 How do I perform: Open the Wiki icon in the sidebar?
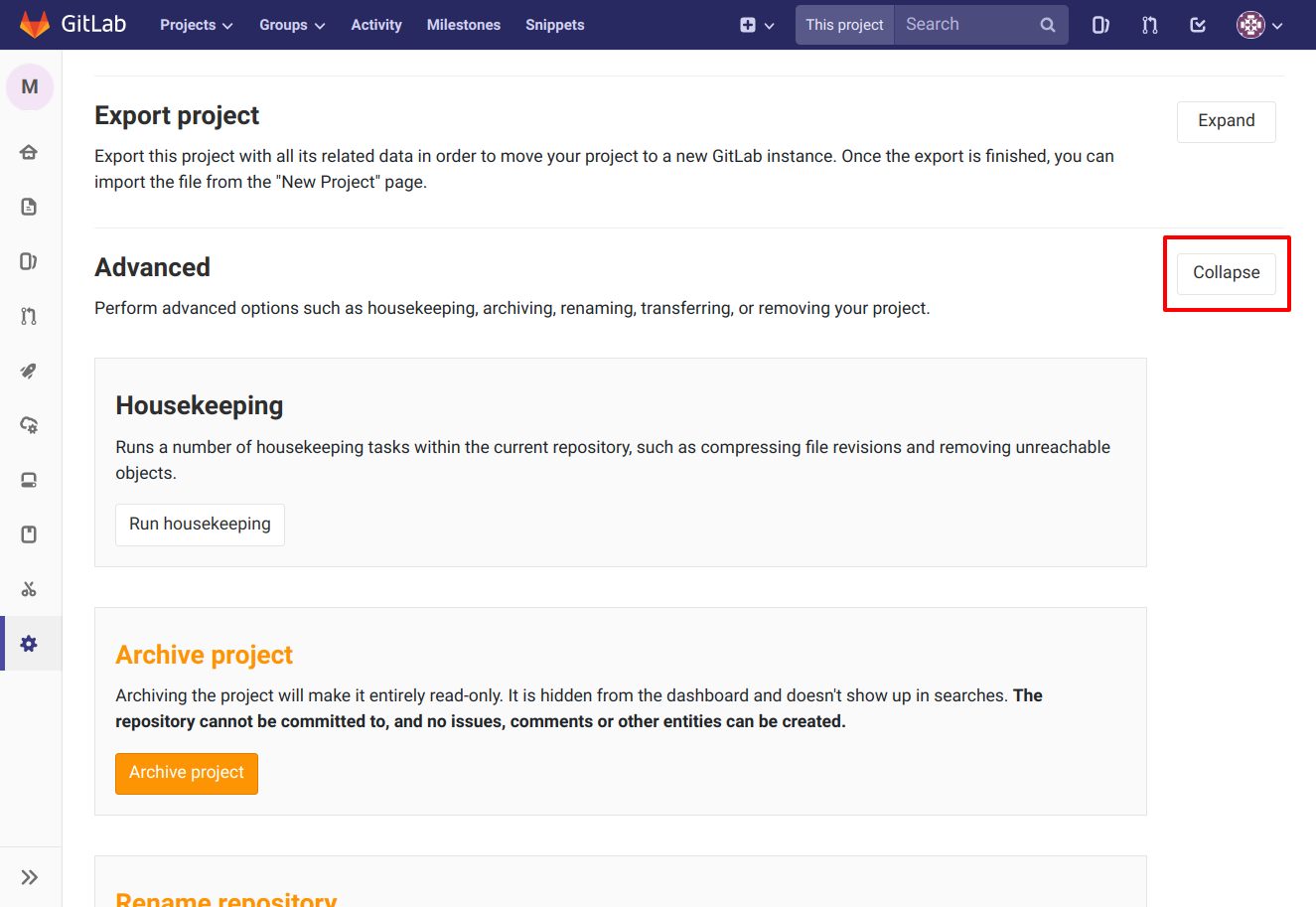tap(29, 533)
